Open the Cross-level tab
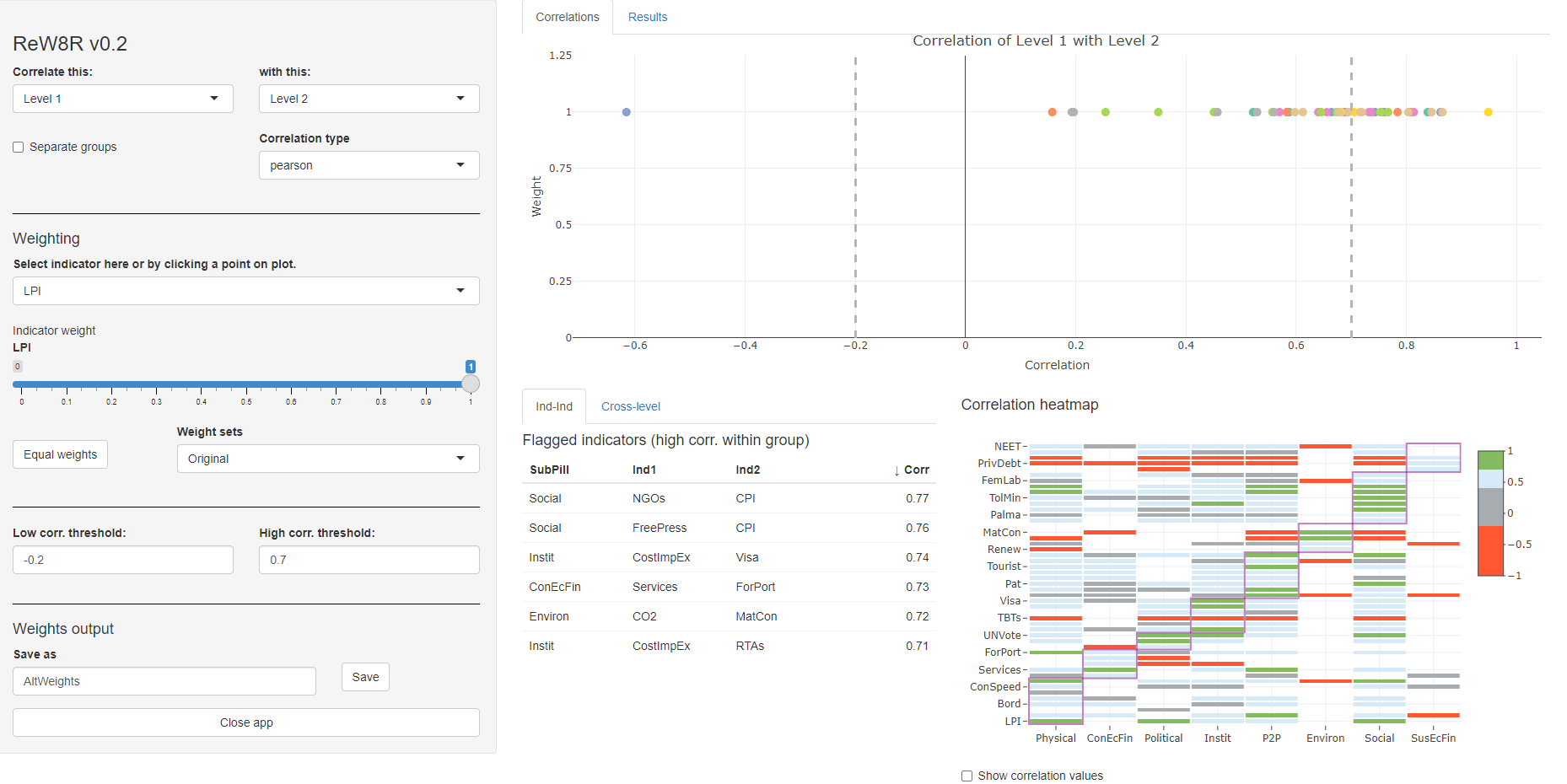 [x=630, y=406]
